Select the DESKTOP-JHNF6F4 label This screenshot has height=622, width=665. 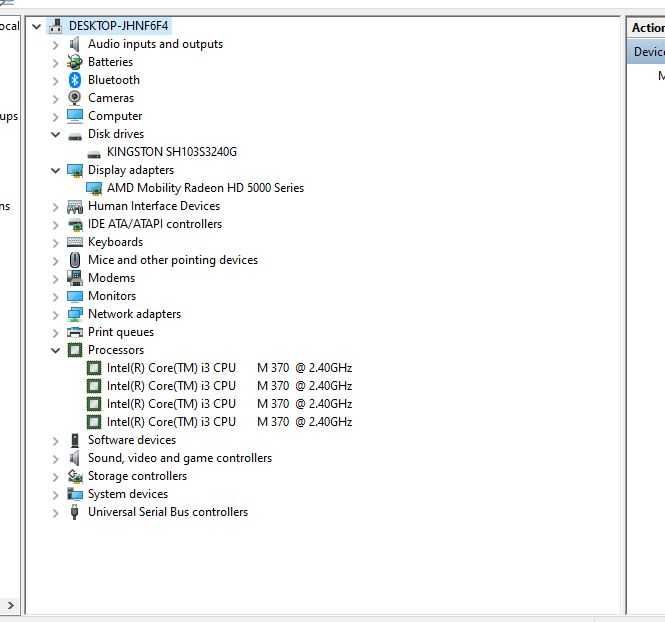click(x=118, y=26)
